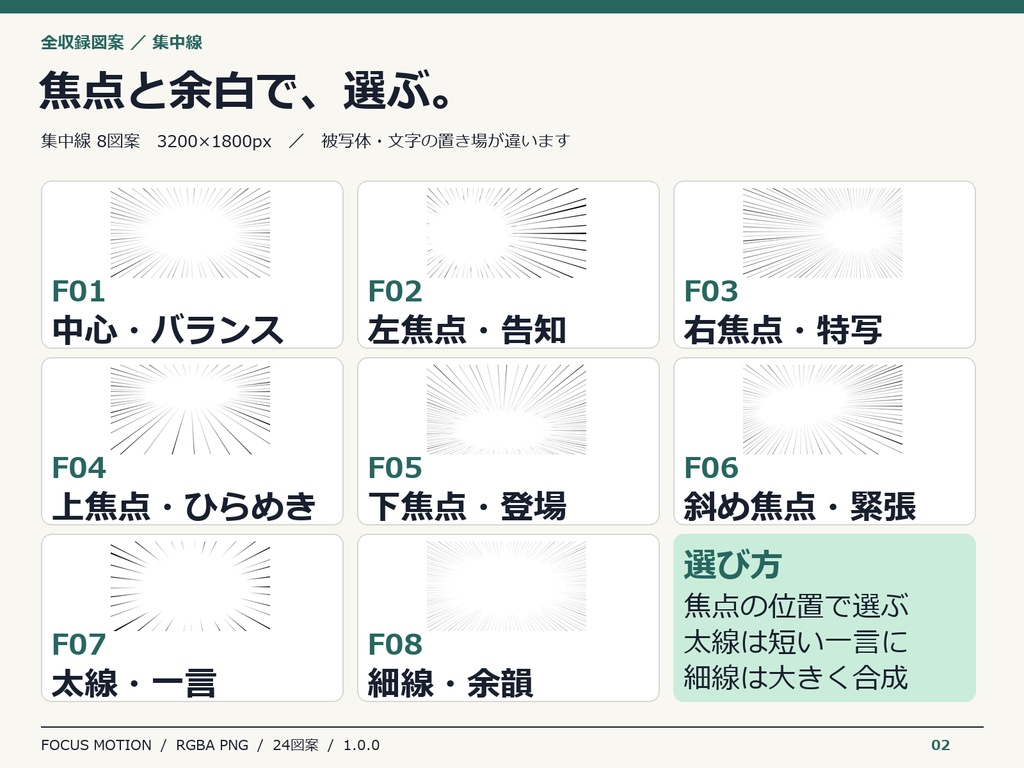Click the caption 右焦点・特写
Image resolution: width=1024 pixels, height=768 pixels.
tap(783, 330)
